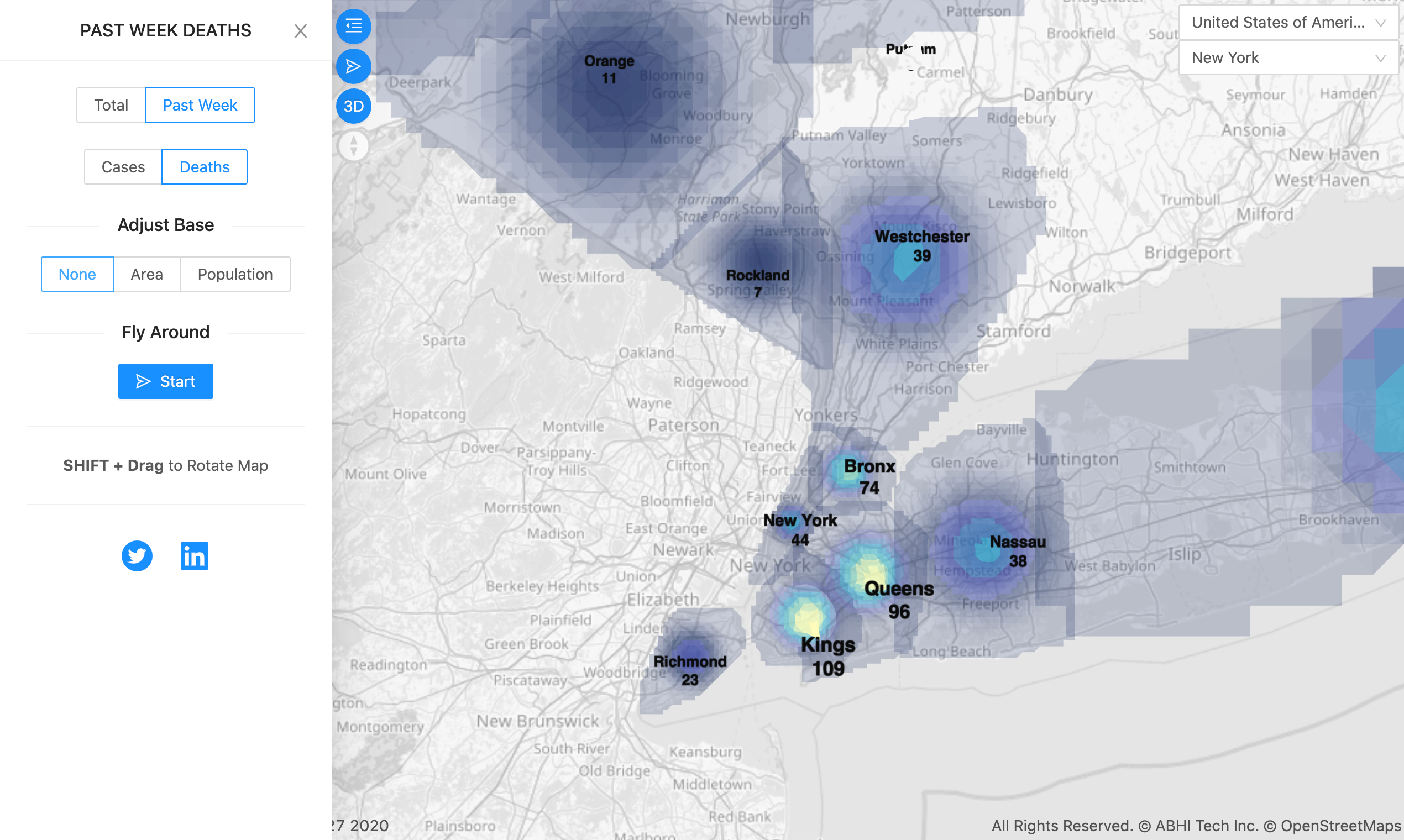This screenshot has width=1404, height=840.
Task: Click the OpenStreetMaps attribution link
Action: pos(1334,826)
